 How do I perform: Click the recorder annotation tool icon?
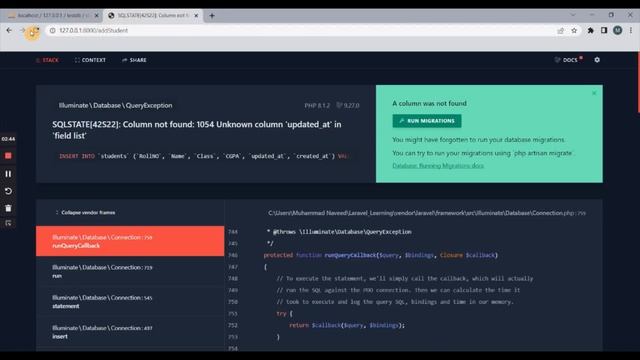coord(8,223)
